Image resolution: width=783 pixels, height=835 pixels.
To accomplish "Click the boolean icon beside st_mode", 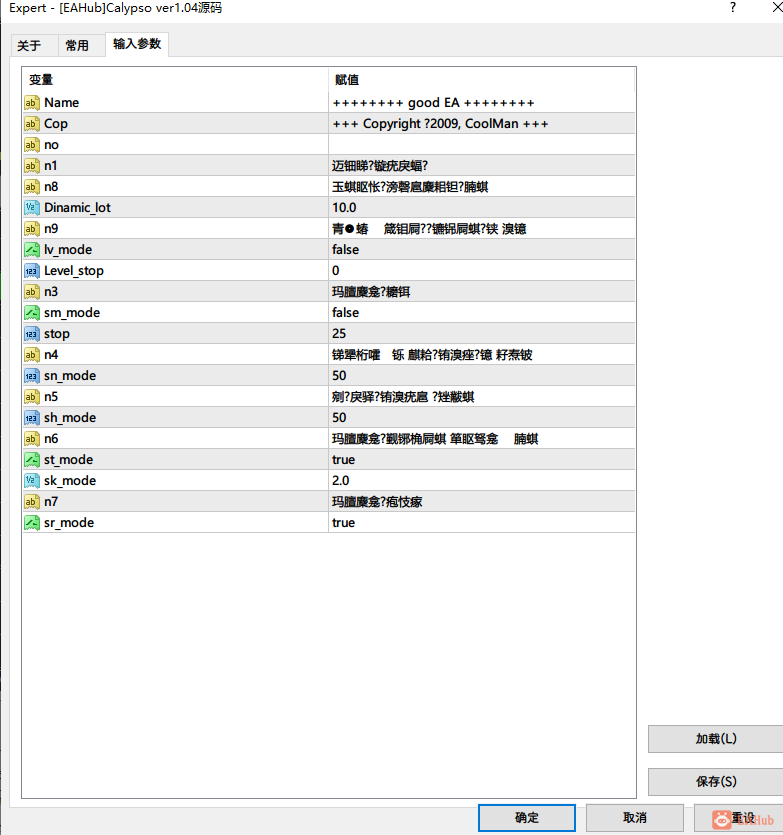I will coord(32,460).
